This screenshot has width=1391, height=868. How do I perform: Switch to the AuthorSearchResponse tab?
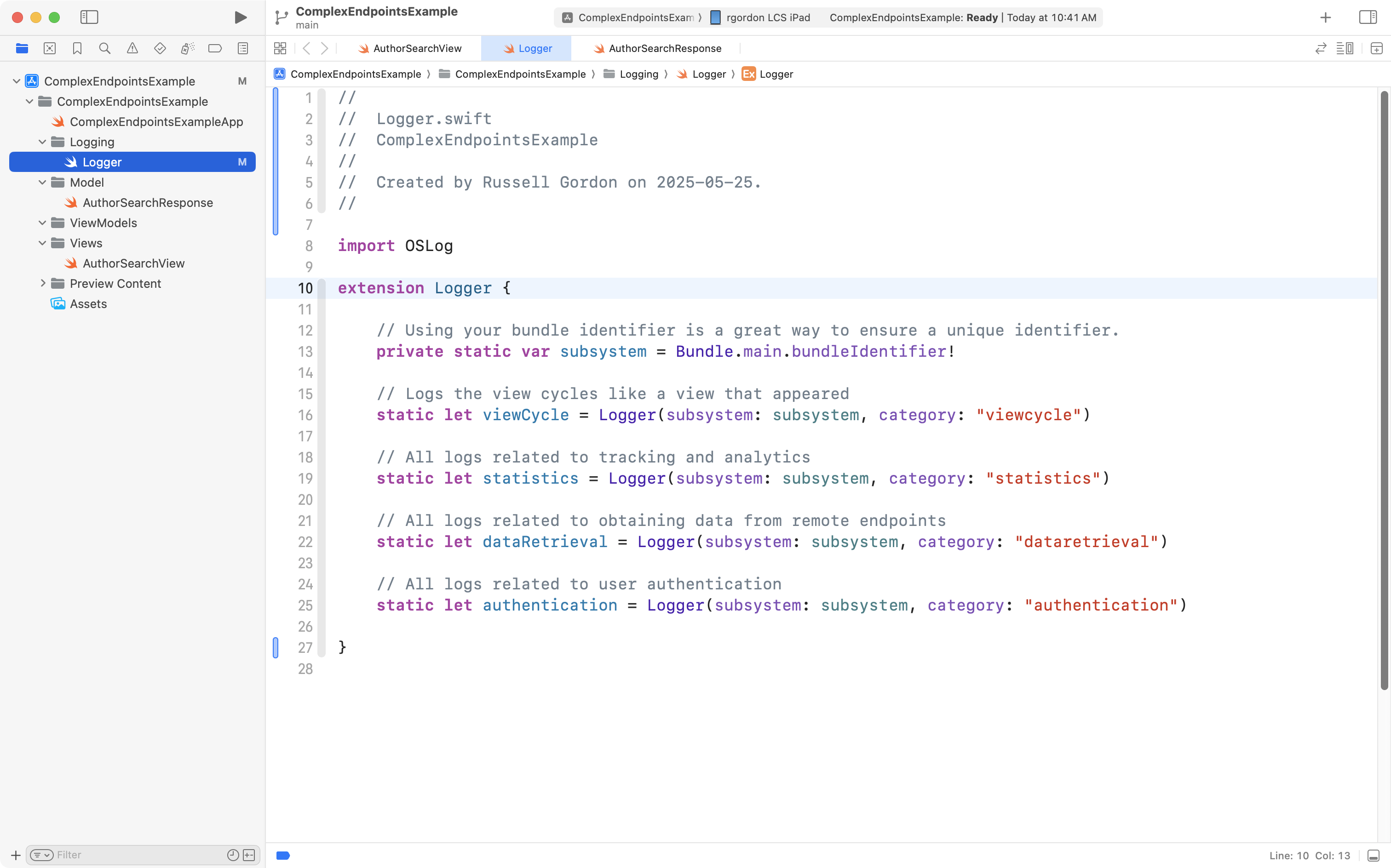click(664, 48)
